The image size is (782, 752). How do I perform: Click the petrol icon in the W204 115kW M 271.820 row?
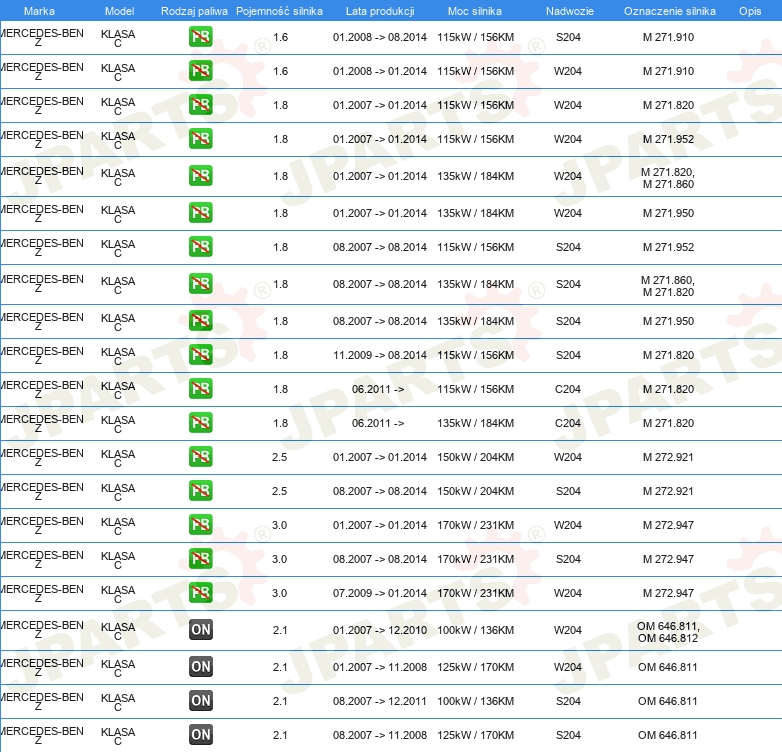pos(200,105)
